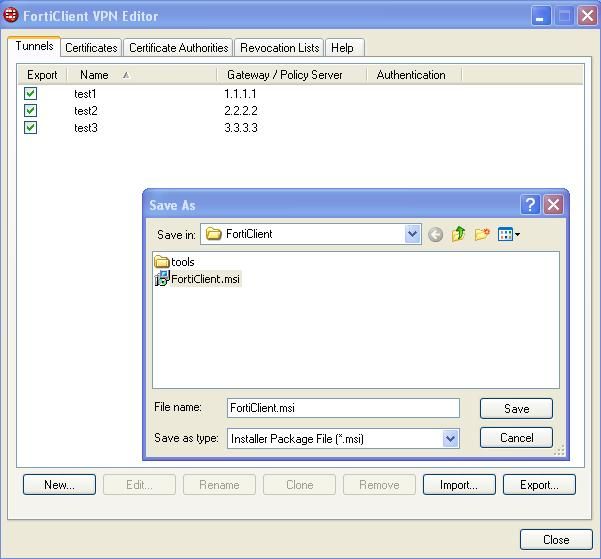
Task: Open the Help tab
Action: (x=344, y=48)
